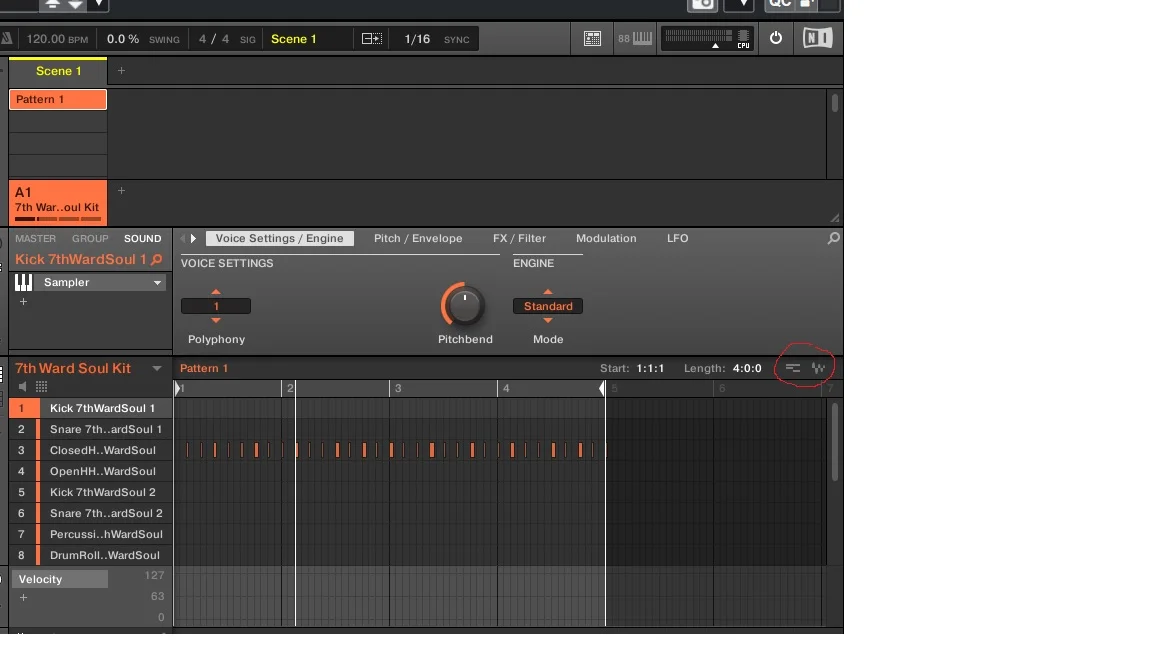Adjust the Pitchbend knob

pos(464,306)
